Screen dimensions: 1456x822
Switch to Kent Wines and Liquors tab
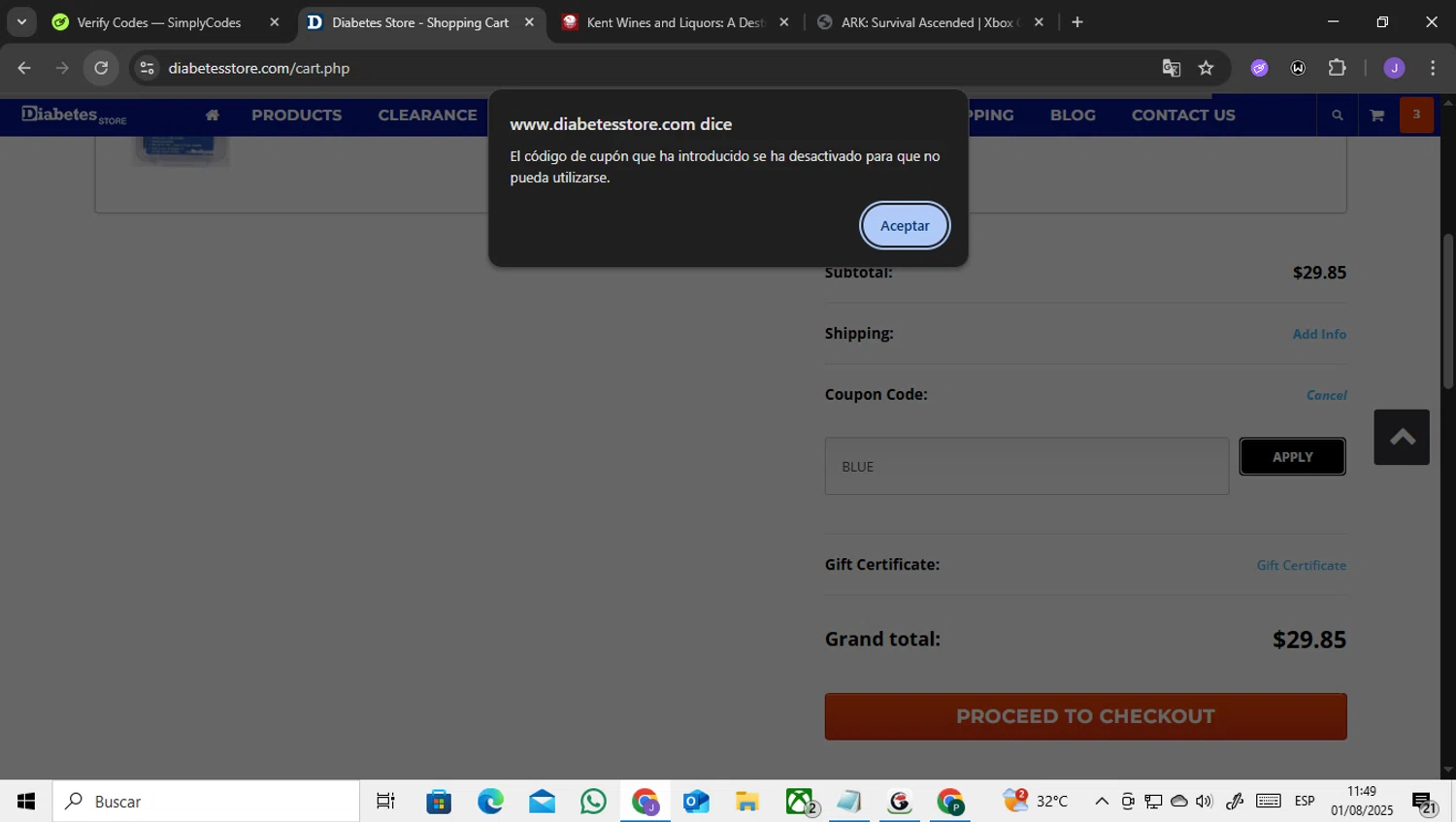[x=675, y=22]
